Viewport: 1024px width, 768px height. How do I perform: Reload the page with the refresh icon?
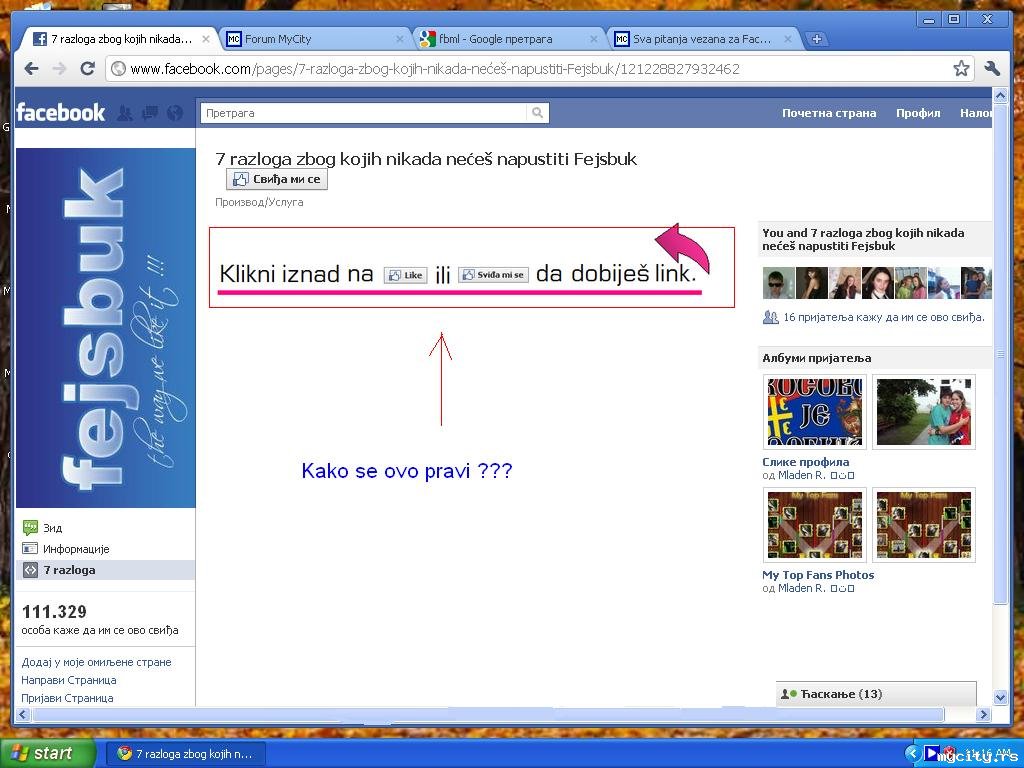(x=88, y=68)
